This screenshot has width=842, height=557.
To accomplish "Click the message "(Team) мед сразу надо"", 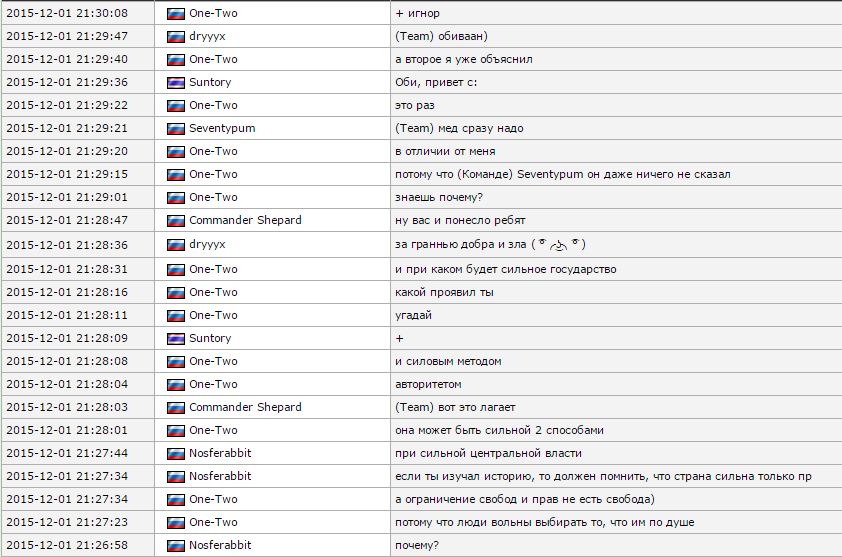I will [459, 128].
